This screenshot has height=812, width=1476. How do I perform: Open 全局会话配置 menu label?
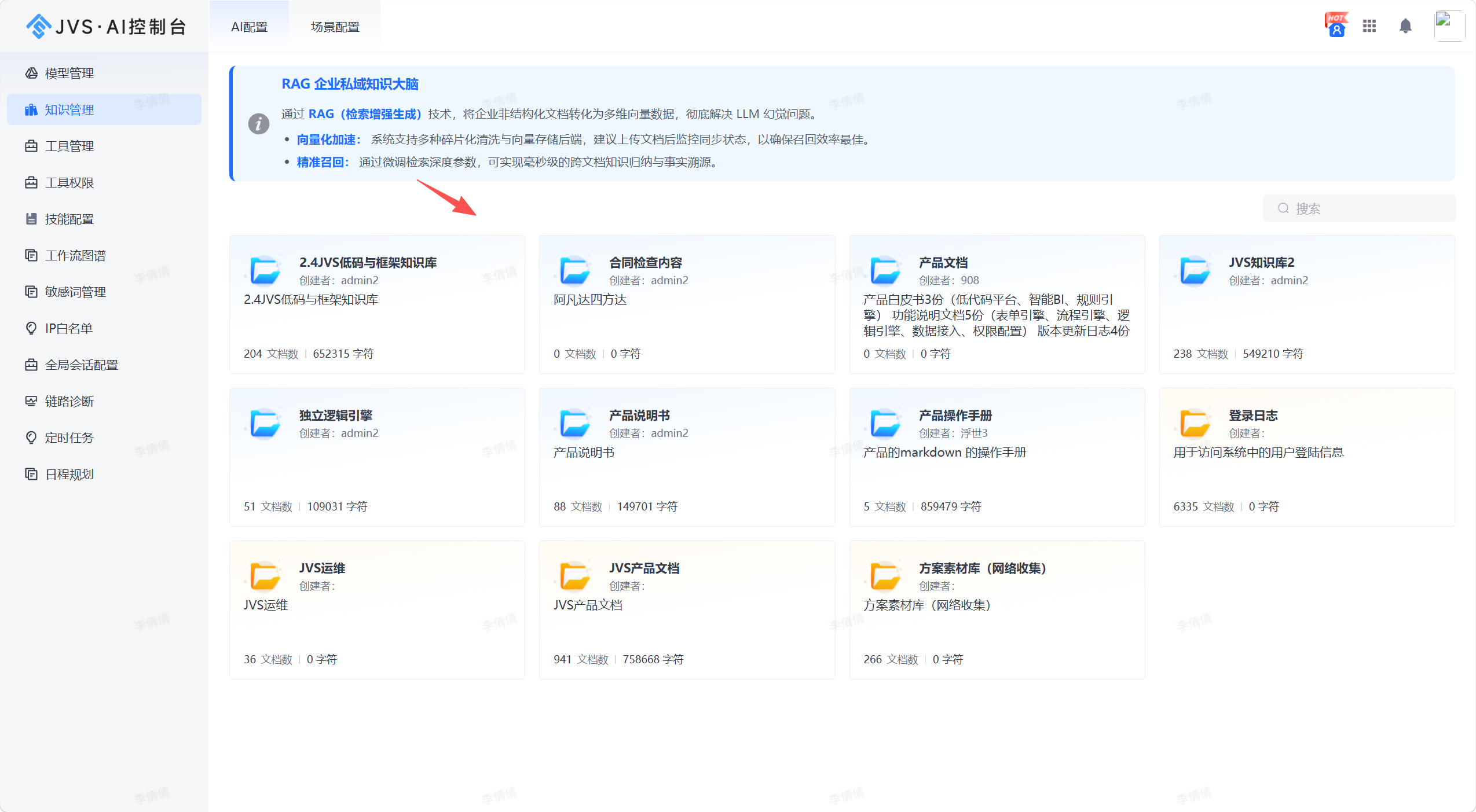click(82, 365)
